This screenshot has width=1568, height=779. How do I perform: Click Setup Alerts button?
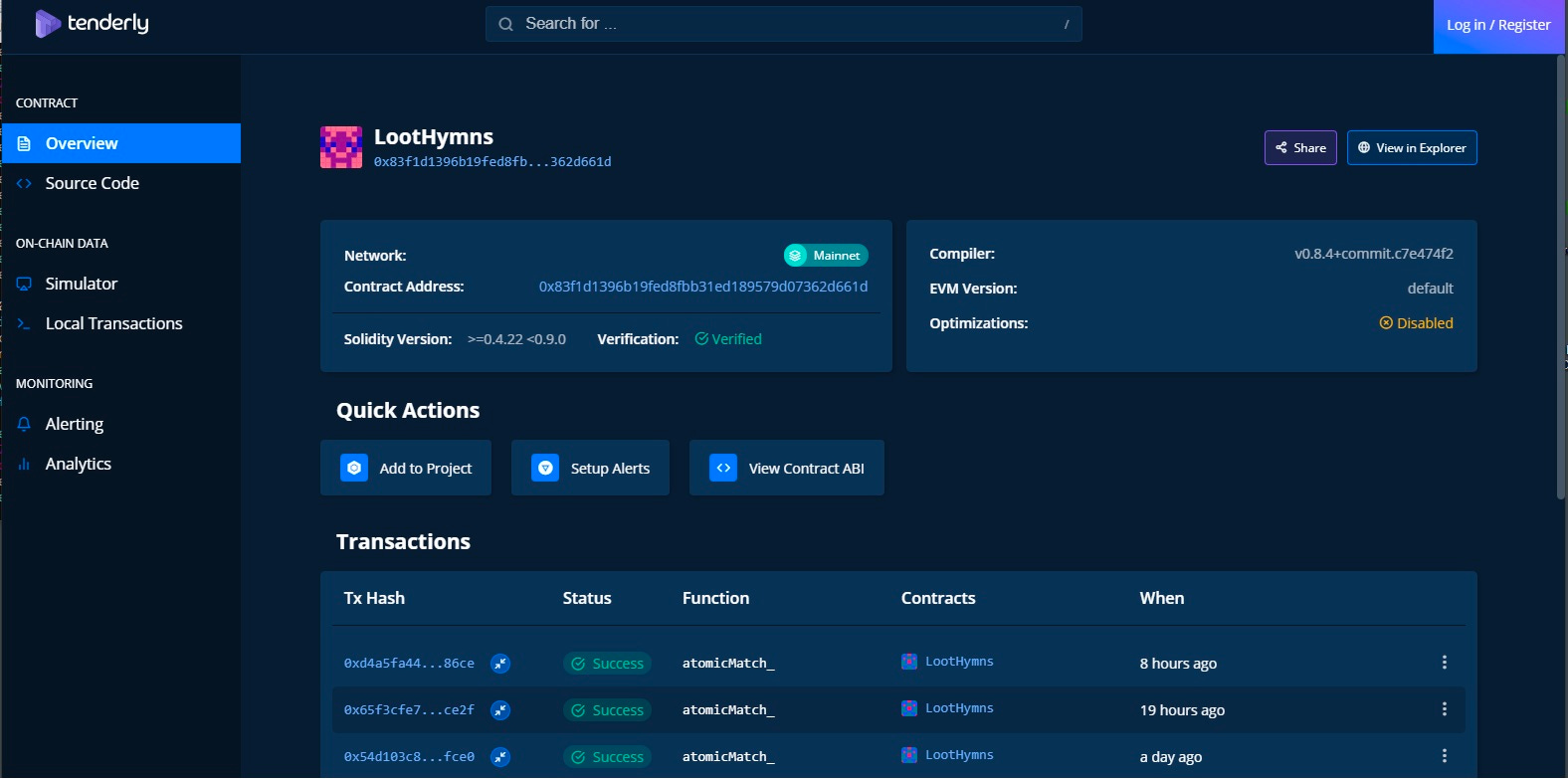pyautogui.click(x=590, y=468)
